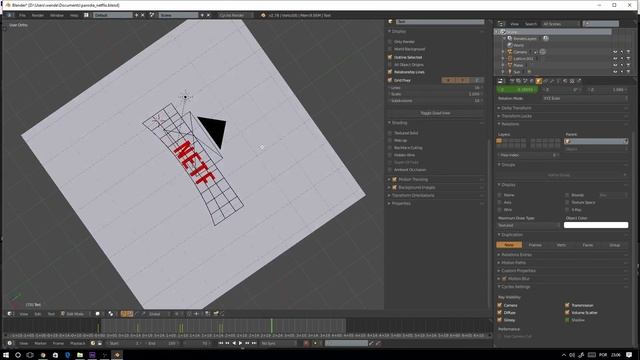640x360 pixels.
Task: Open the Rotation Mode dropdown
Action: click(585, 98)
